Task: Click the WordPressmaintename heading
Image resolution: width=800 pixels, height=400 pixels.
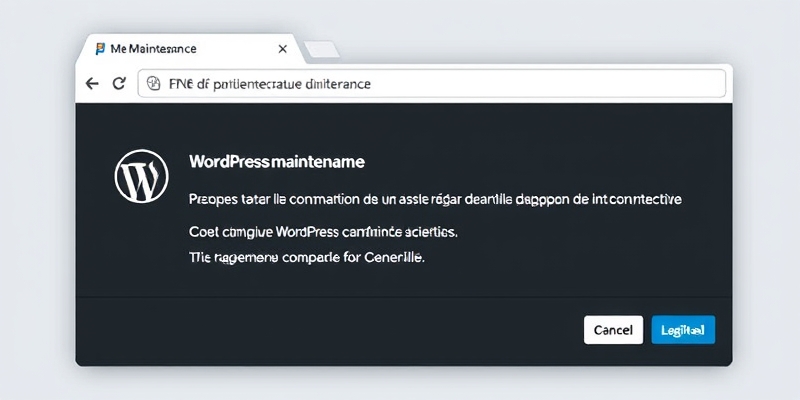Action: tap(277, 162)
